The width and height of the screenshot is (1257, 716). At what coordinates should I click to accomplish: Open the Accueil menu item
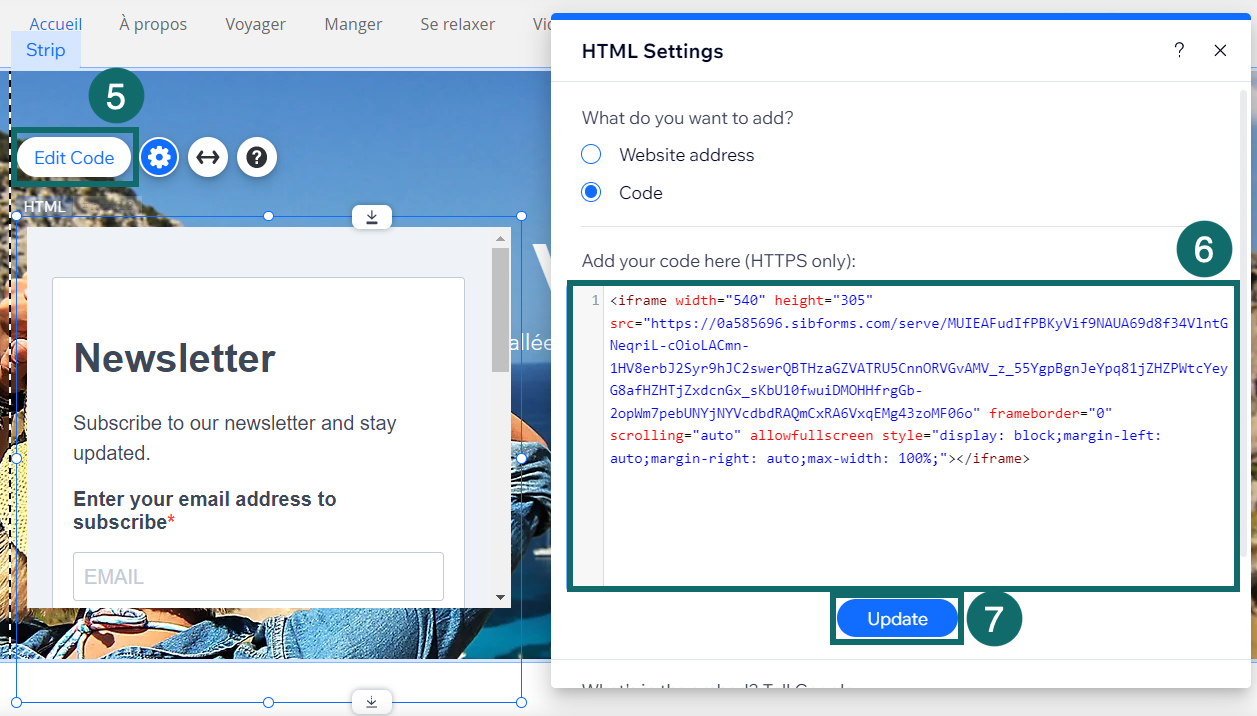56,24
